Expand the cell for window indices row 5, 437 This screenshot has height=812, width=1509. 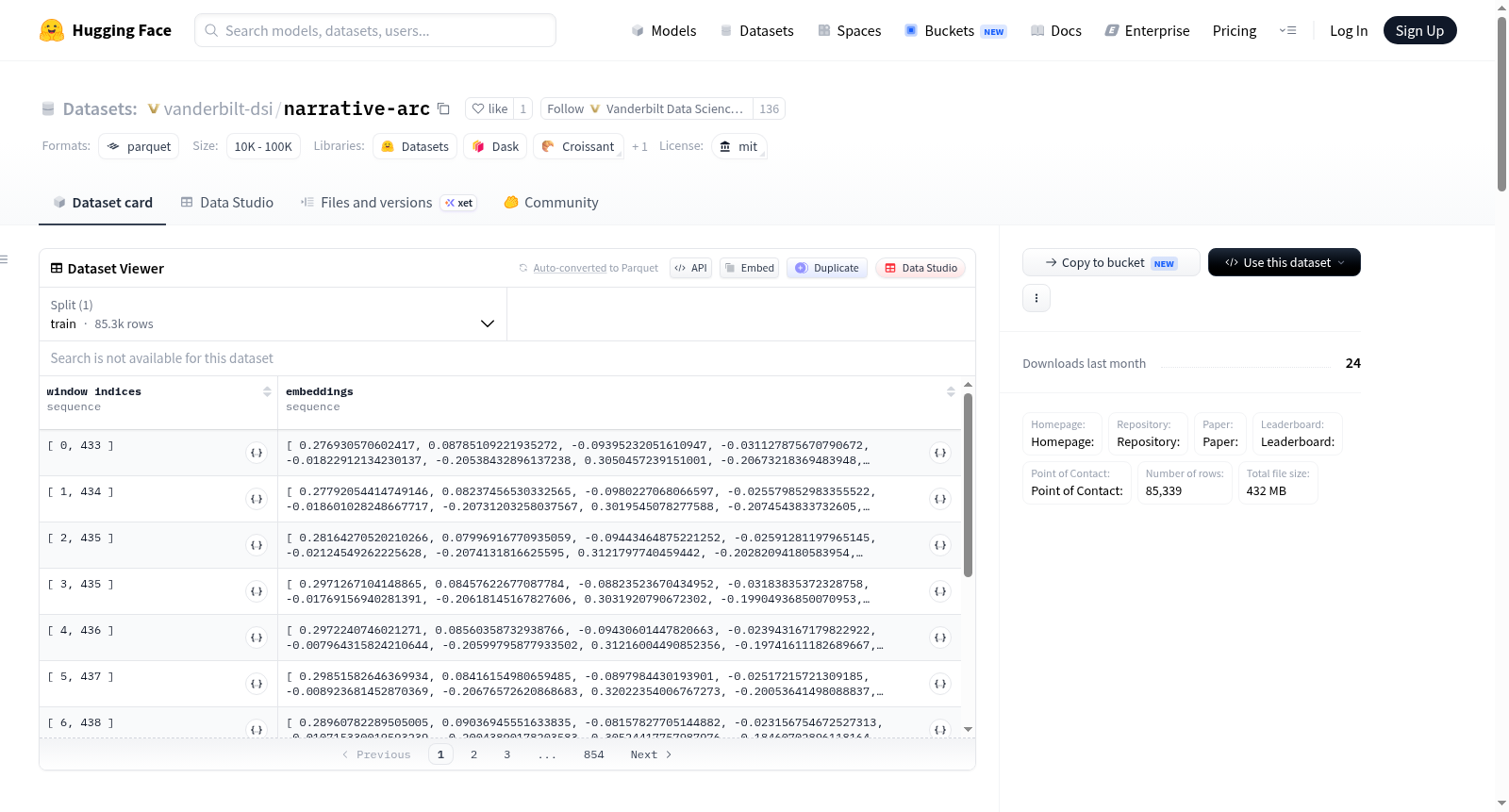[257, 684]
